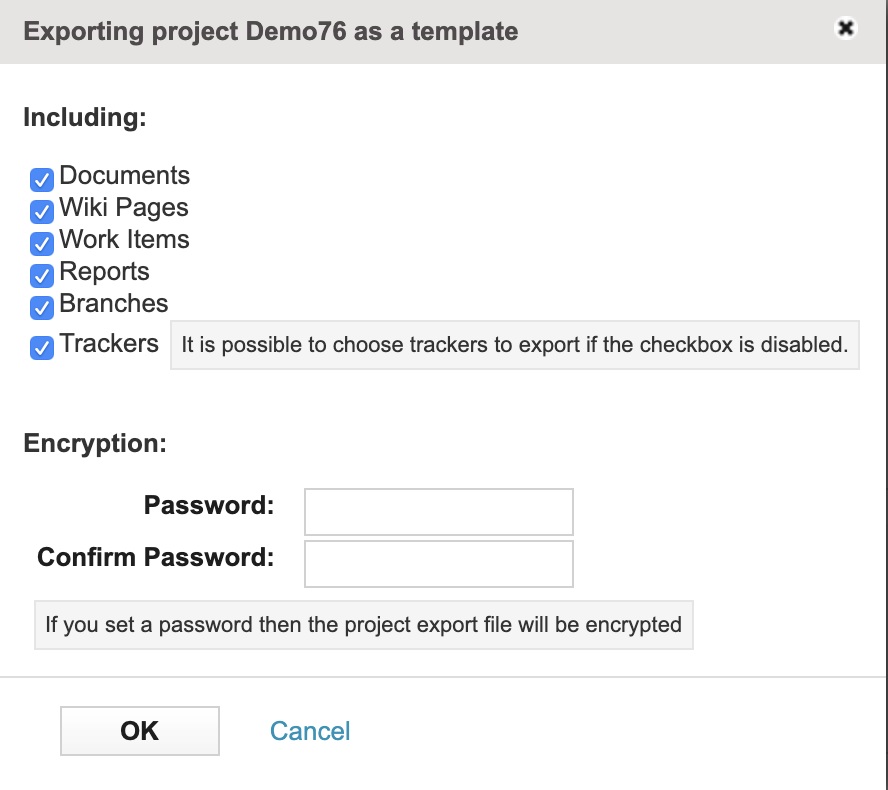Focus the Confirm Password input field
Viewport: 888px width, 790px height.
click(439, 564)
